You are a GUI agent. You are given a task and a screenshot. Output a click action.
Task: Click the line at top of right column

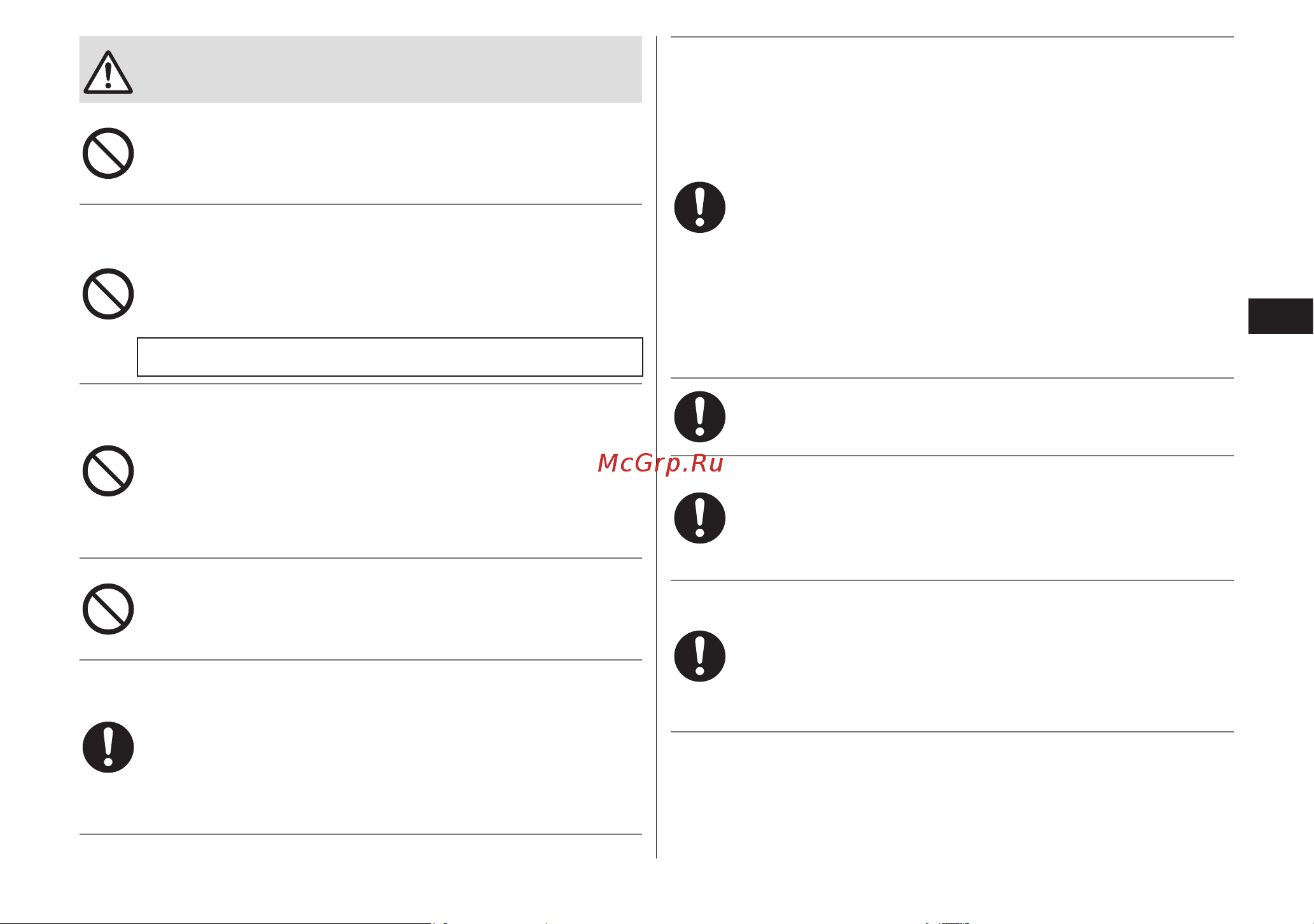[x=953, y=37]
